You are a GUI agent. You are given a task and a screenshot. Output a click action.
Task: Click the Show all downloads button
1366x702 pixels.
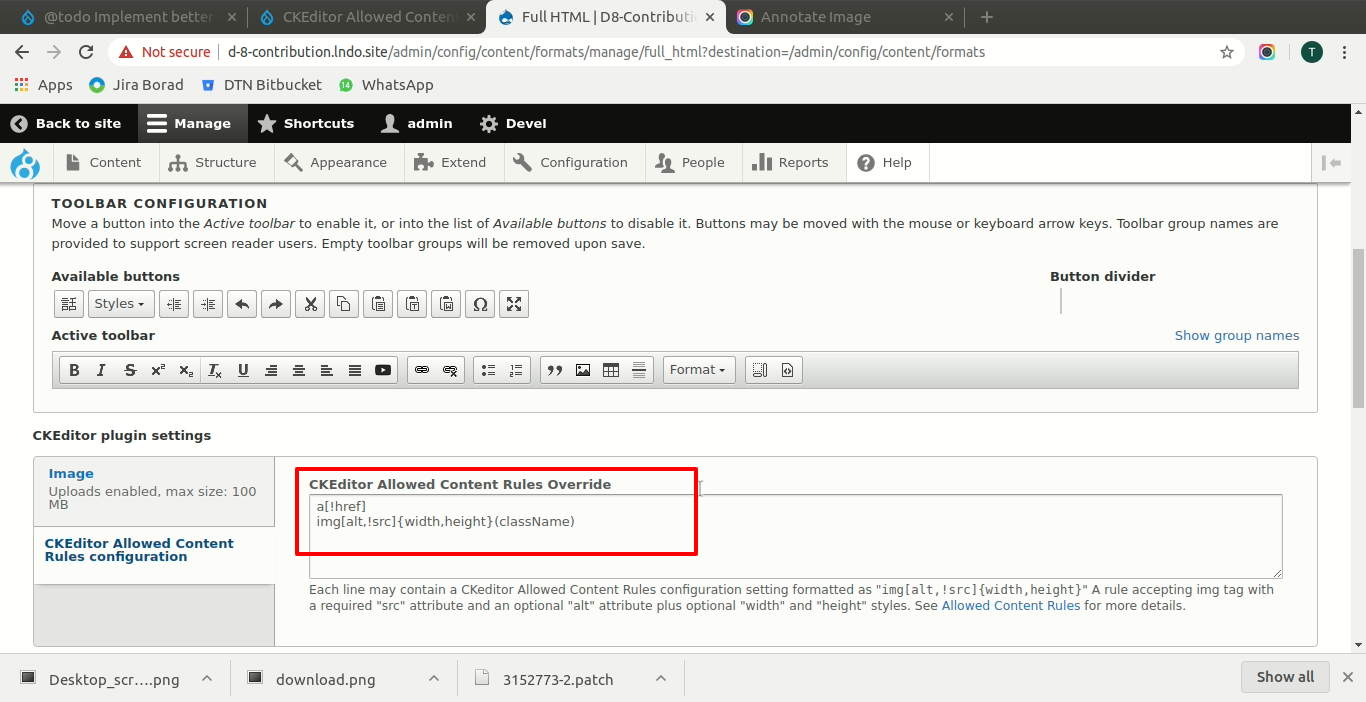[1285, 677]
